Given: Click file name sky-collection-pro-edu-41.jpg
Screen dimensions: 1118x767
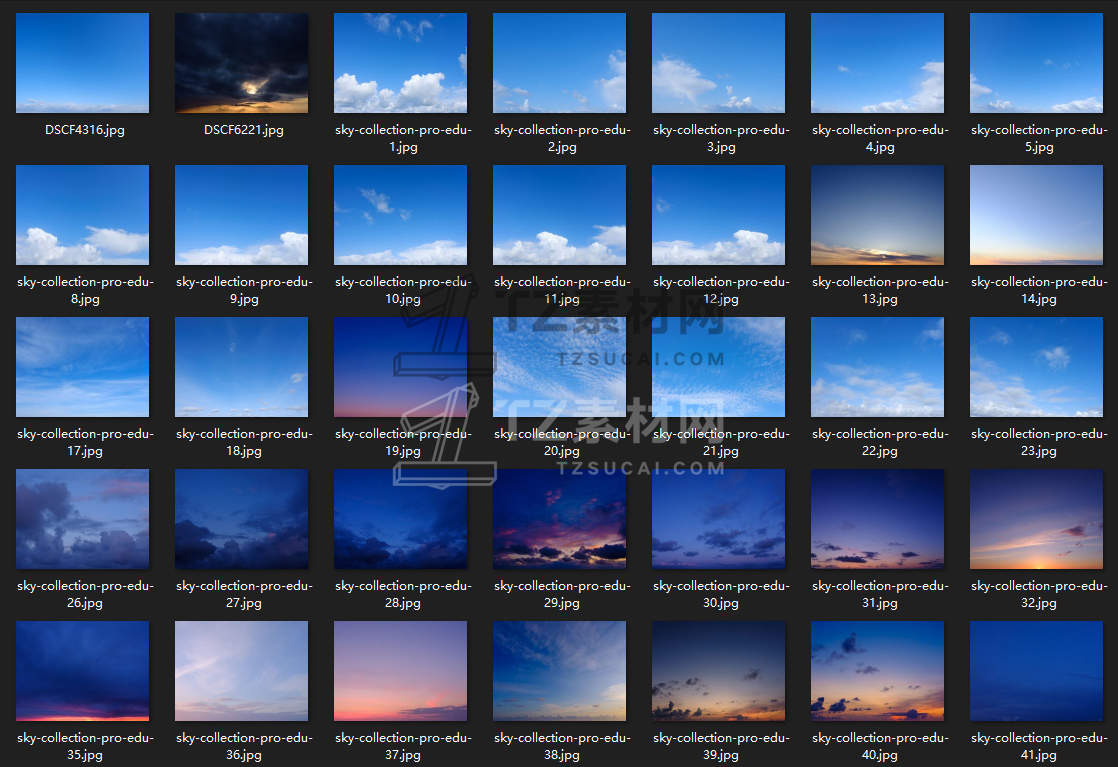Looking at the screenshot, I should [x=1040, y=746].
